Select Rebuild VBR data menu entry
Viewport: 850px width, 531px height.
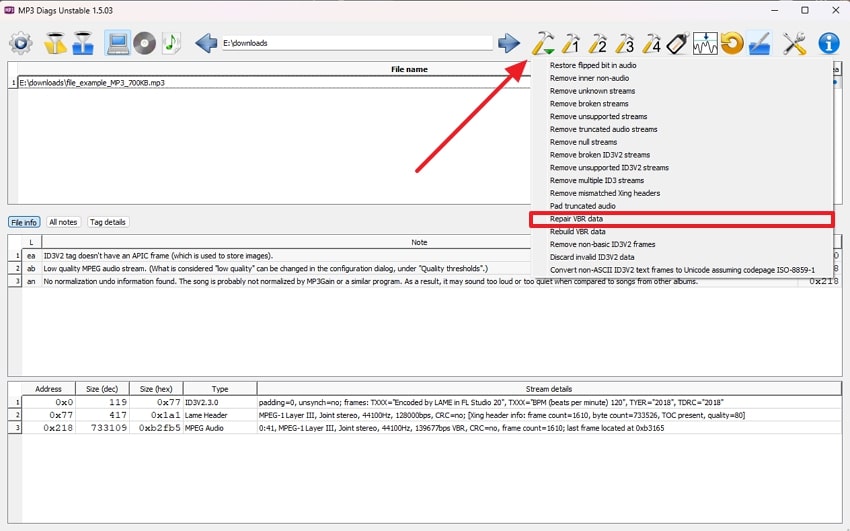(577, 231)
